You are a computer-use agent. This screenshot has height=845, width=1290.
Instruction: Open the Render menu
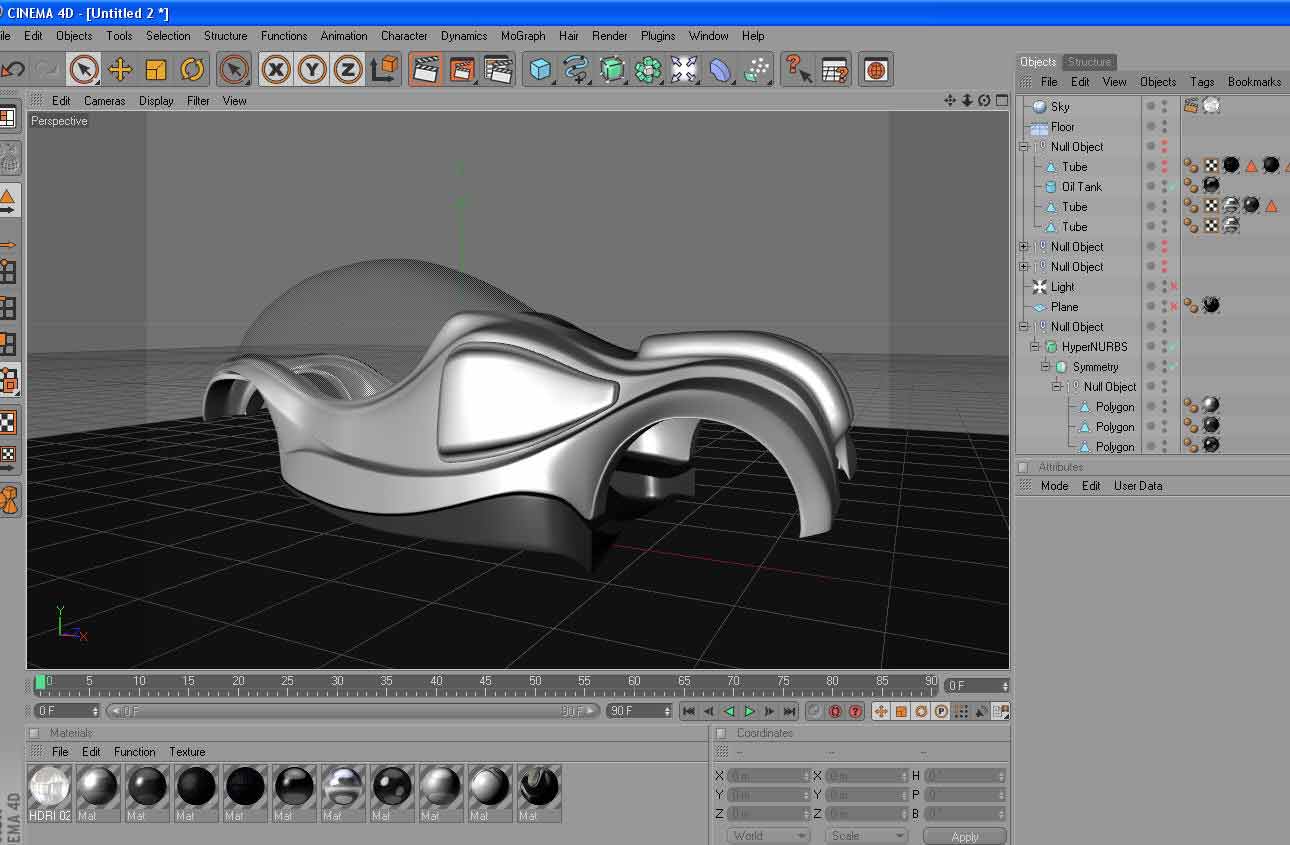click(x=609, y=36)
